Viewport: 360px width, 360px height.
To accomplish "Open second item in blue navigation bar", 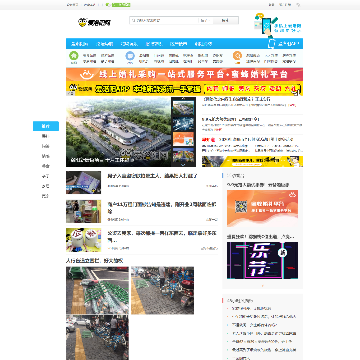I will coord(104,44).
